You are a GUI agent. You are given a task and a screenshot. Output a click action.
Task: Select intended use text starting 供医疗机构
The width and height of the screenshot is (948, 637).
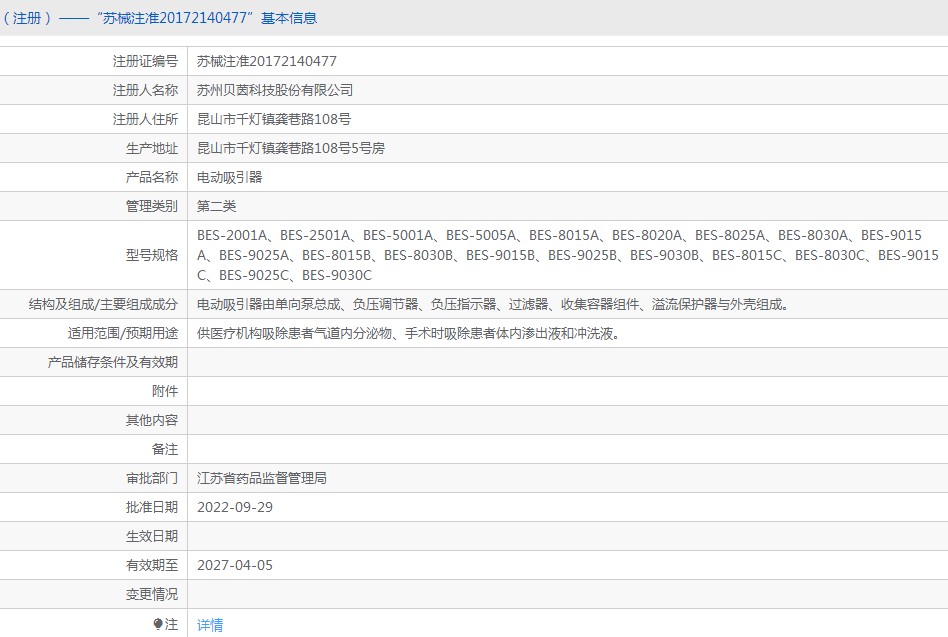tap(409, 333)
